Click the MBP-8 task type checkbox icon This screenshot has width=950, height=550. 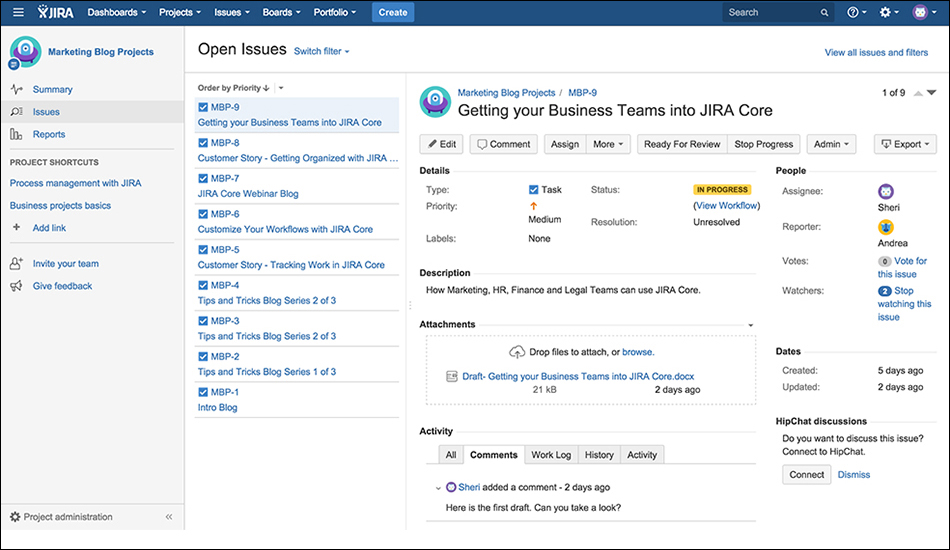click(203, 143)
